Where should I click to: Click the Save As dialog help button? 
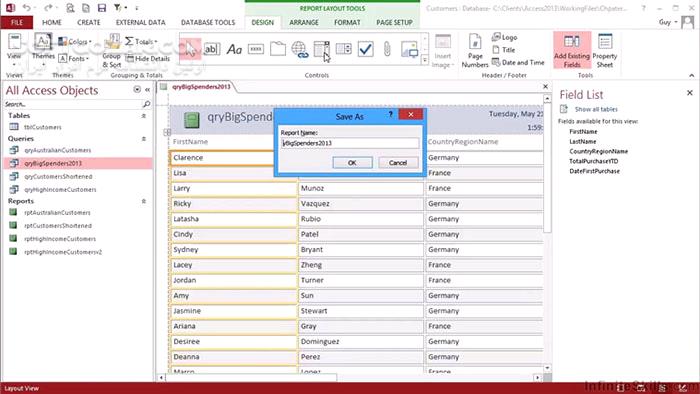tap(390, 115)
